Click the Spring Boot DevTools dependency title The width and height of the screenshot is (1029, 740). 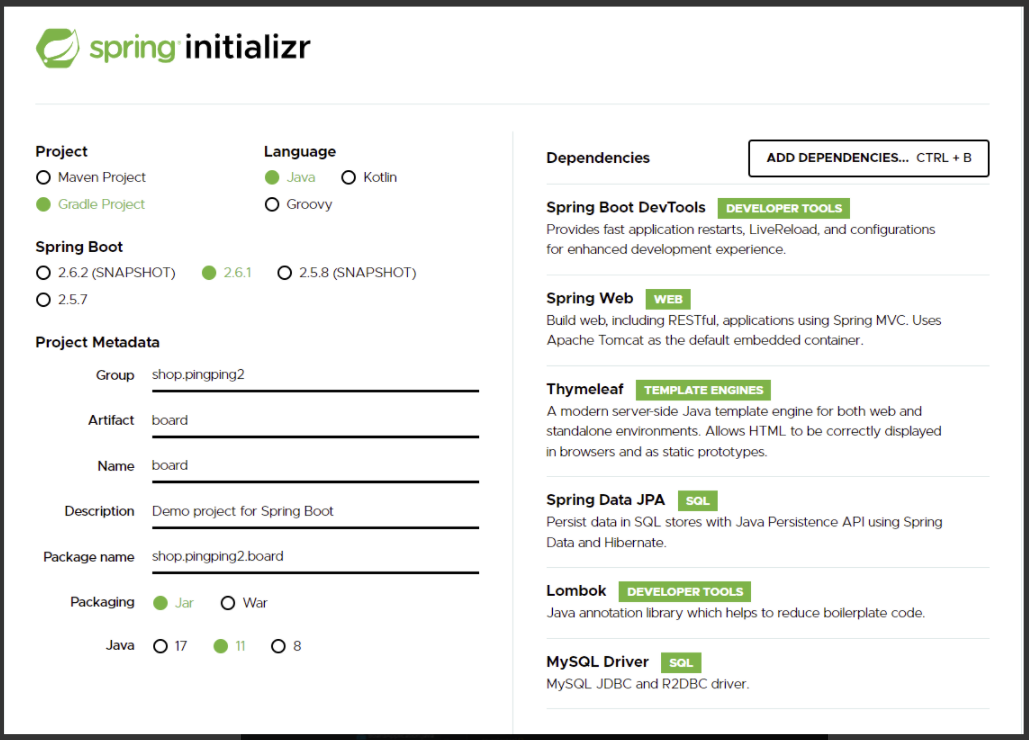[625, 207]
